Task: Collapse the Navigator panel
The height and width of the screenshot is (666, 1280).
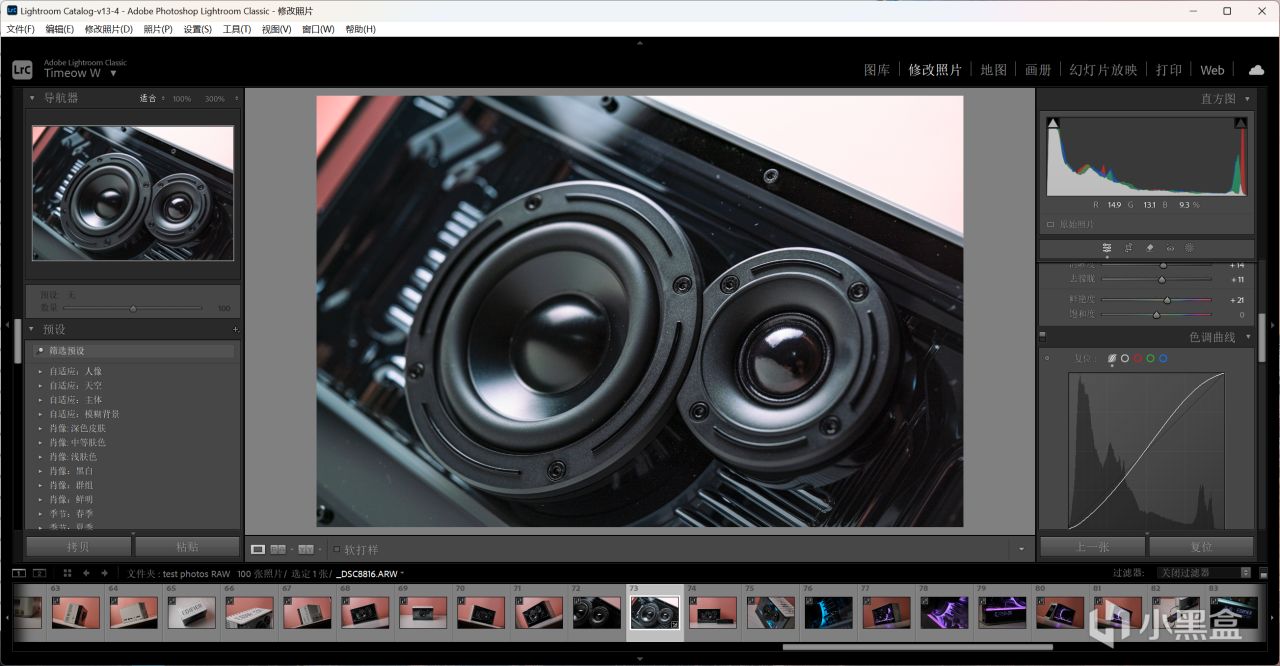Action: (x=32, y=98)
